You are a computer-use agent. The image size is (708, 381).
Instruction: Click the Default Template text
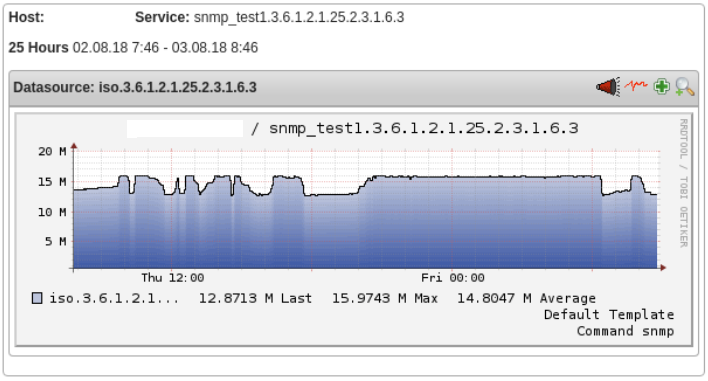click(x=609, y=315)
